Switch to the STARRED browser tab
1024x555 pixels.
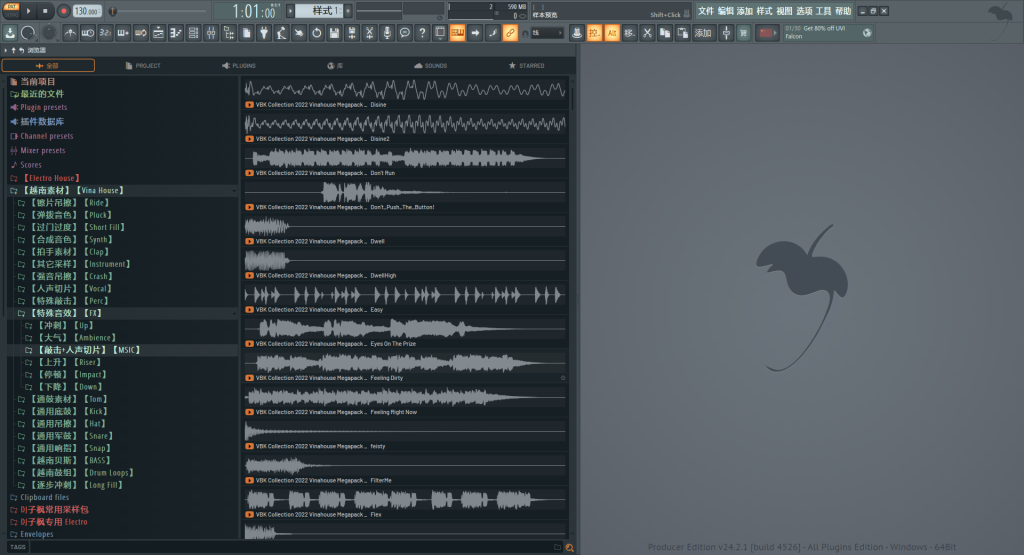click(x=526, y=65)
